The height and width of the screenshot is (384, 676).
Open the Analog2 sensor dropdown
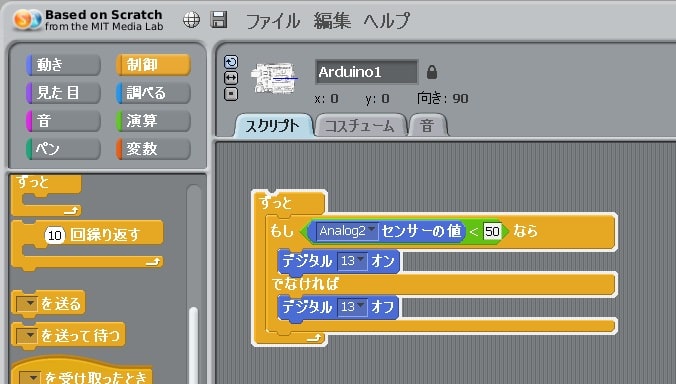coord(347,231)
